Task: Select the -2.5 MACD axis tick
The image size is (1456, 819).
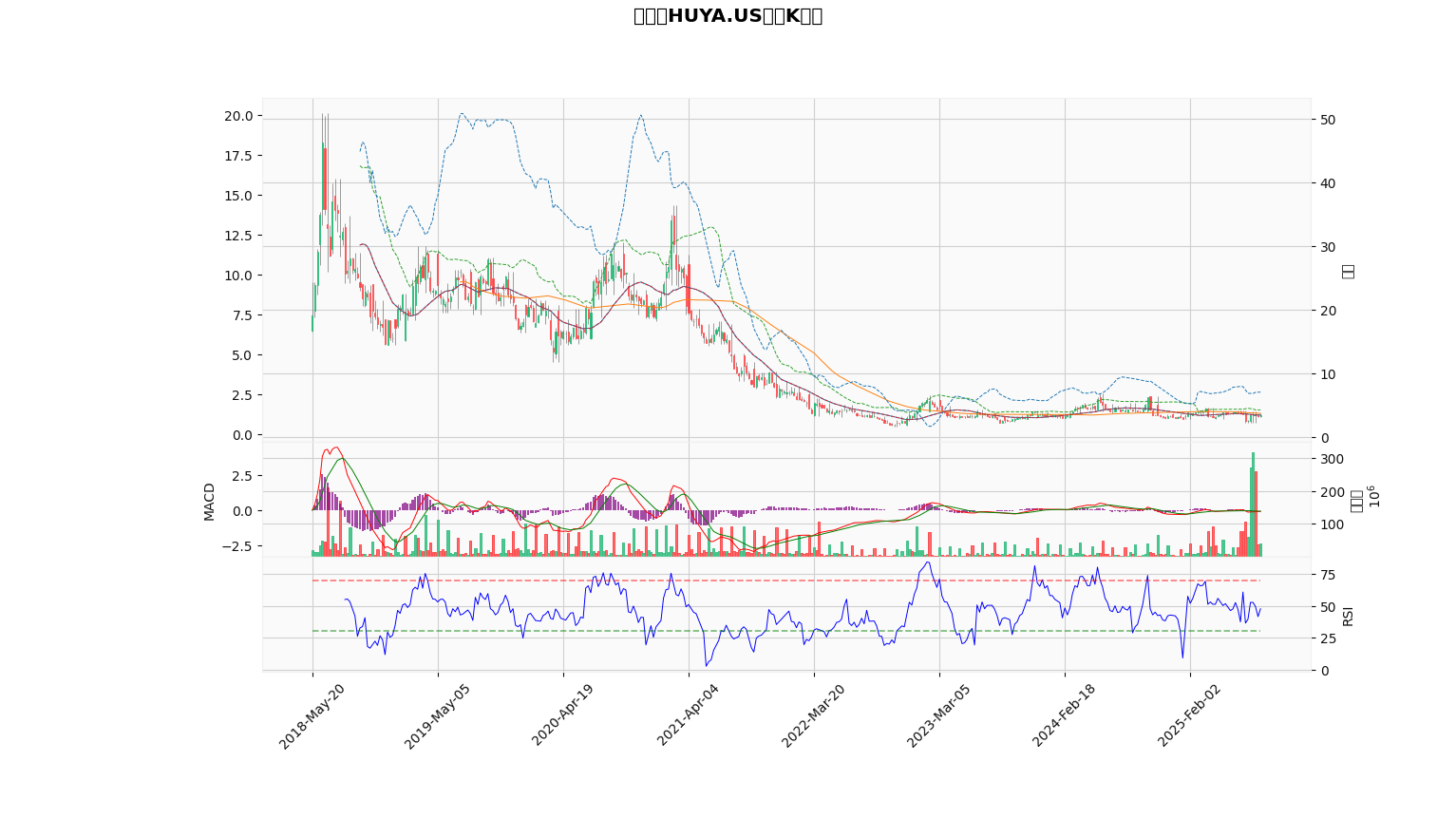Action: (x=238, y=546)
